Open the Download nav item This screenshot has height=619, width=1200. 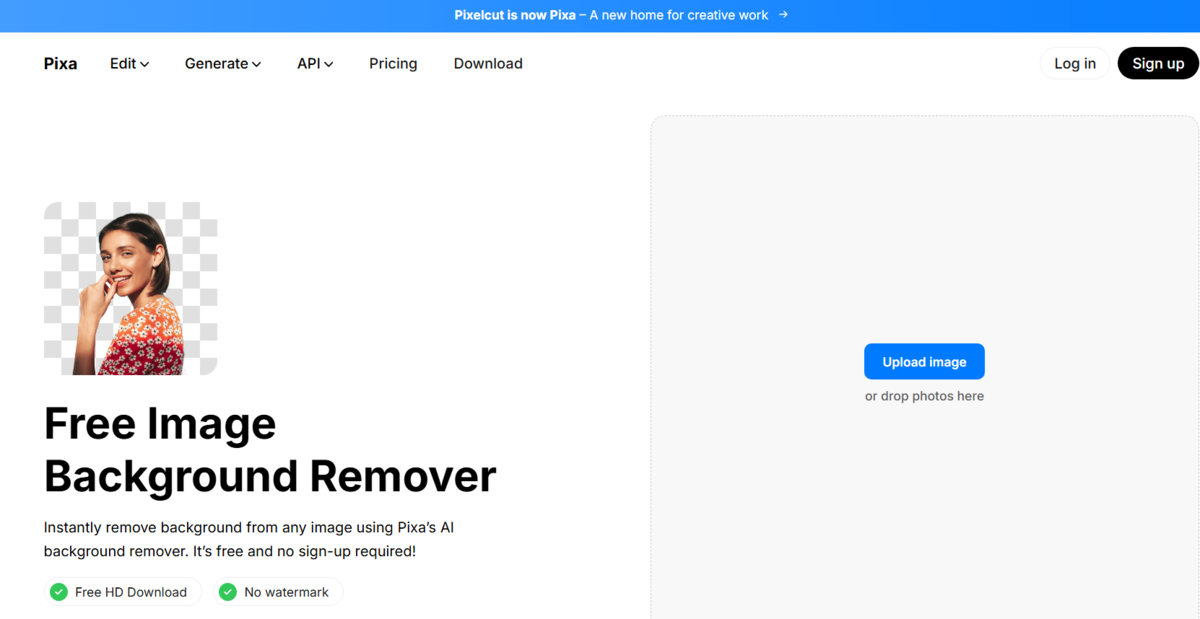488,63
